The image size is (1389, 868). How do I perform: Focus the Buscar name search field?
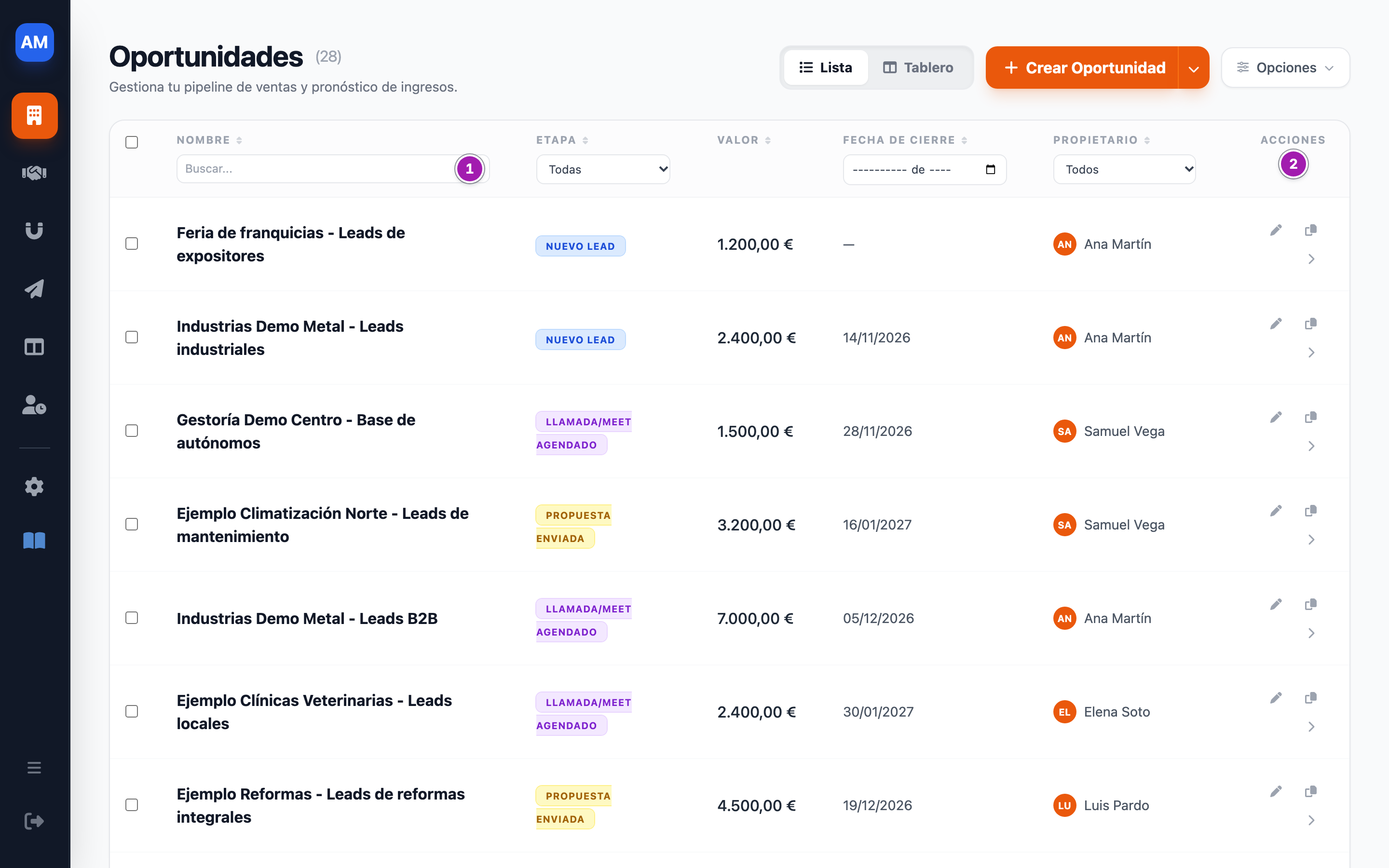[333, 169]
